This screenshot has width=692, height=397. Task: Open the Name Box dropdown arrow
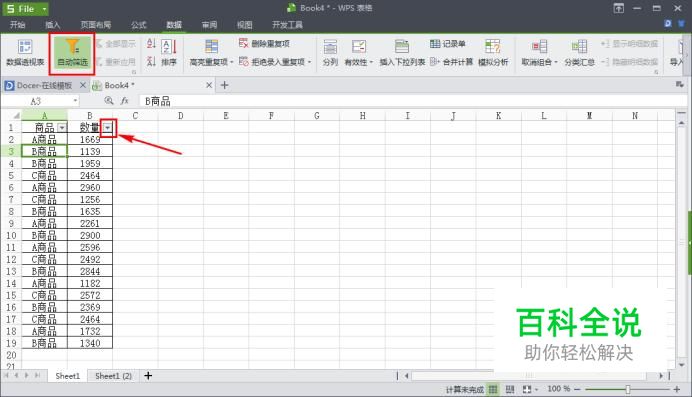click(x=75, y=101)
